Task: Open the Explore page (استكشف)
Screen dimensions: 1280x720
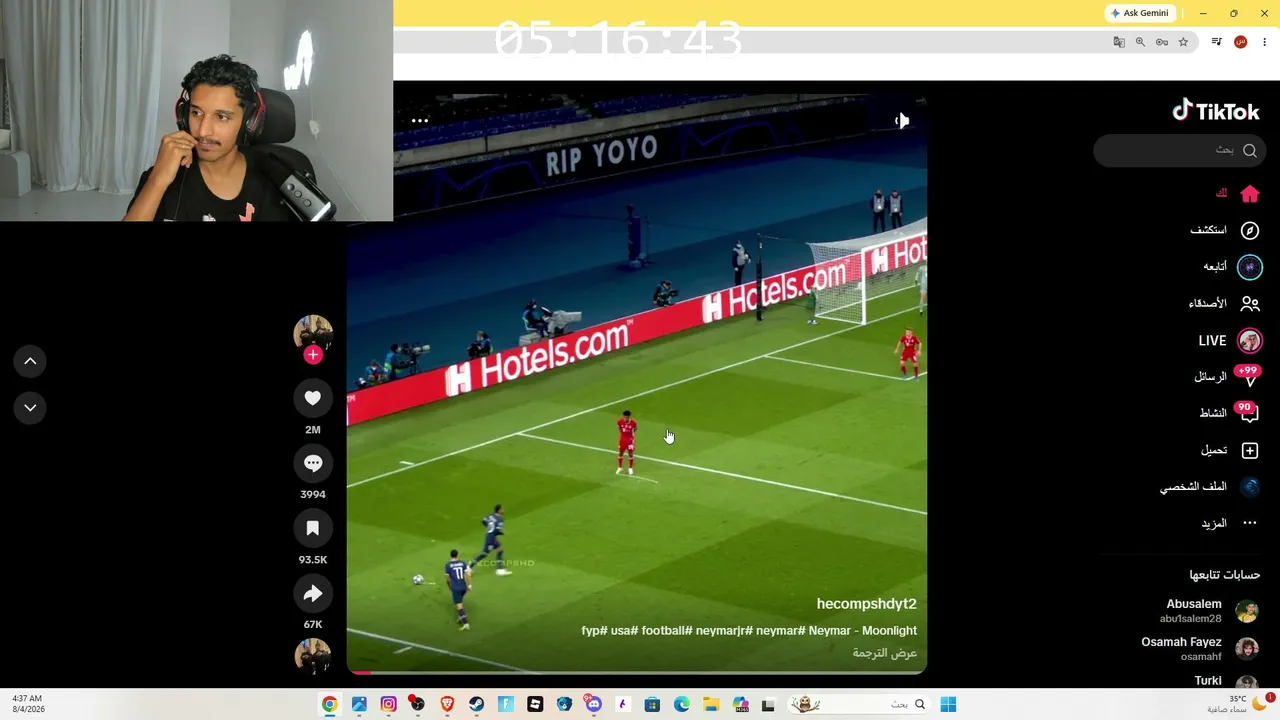Action: tap(1224, 231)
